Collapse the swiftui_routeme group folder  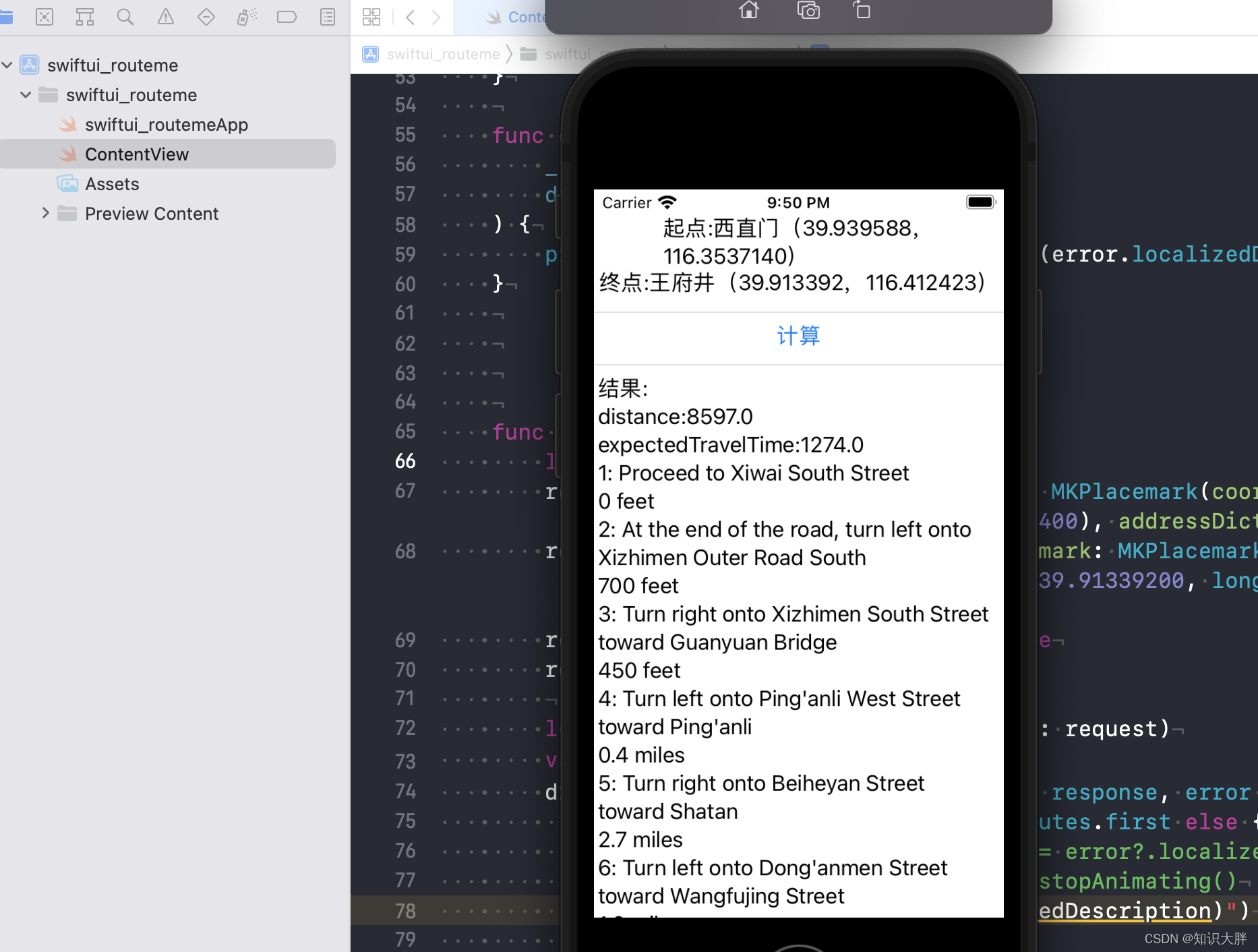pyautogui.click(x=26, y=94)
